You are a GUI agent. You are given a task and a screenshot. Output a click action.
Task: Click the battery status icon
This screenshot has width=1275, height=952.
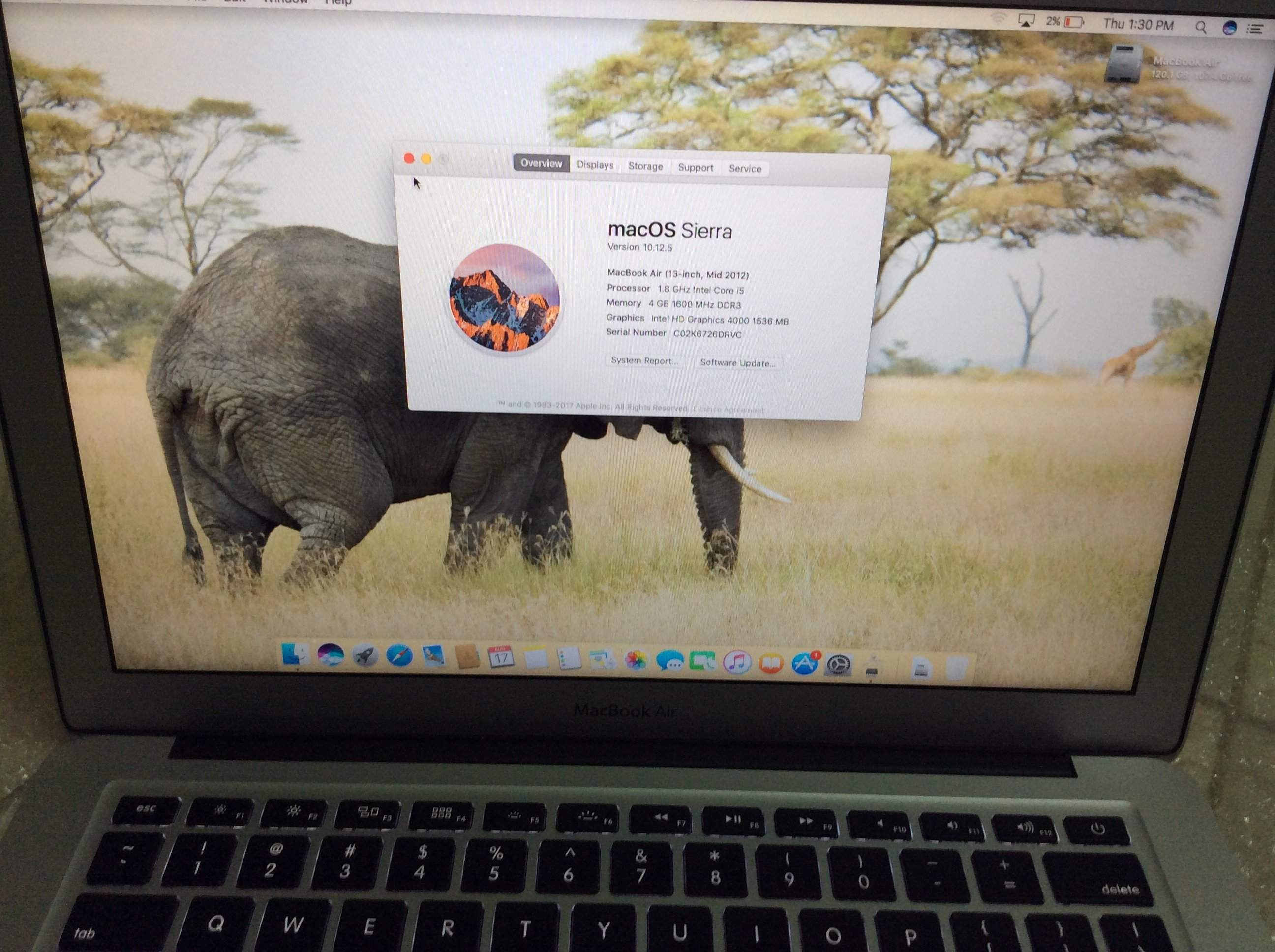(1074, 22)
